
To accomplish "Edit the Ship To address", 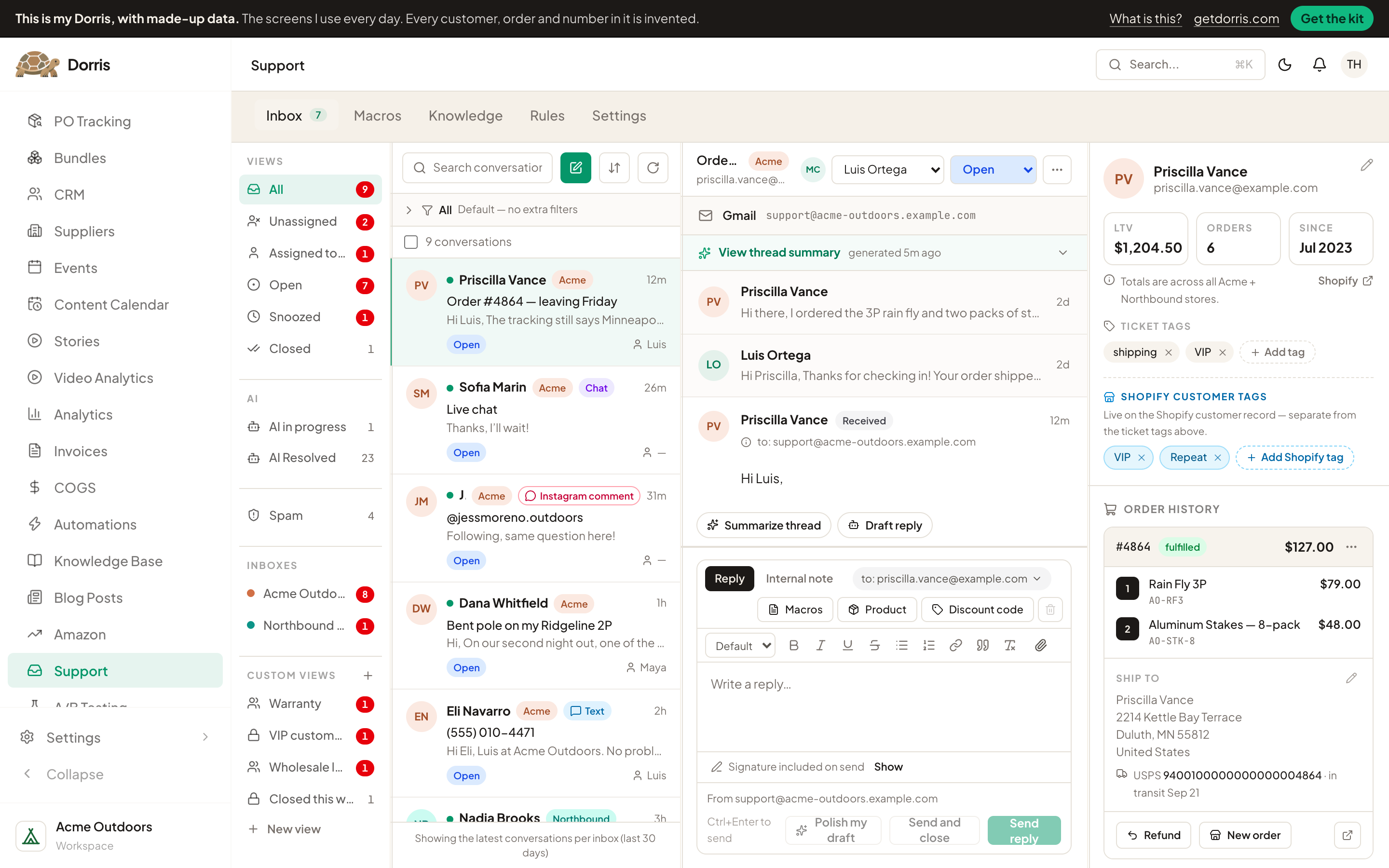I will [1351, 678].
